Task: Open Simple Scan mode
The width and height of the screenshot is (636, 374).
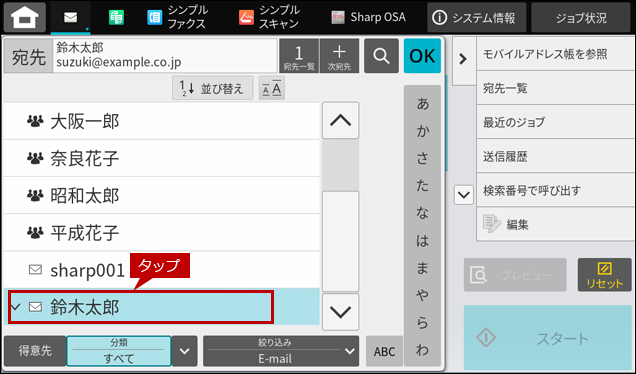Action: 269,17
